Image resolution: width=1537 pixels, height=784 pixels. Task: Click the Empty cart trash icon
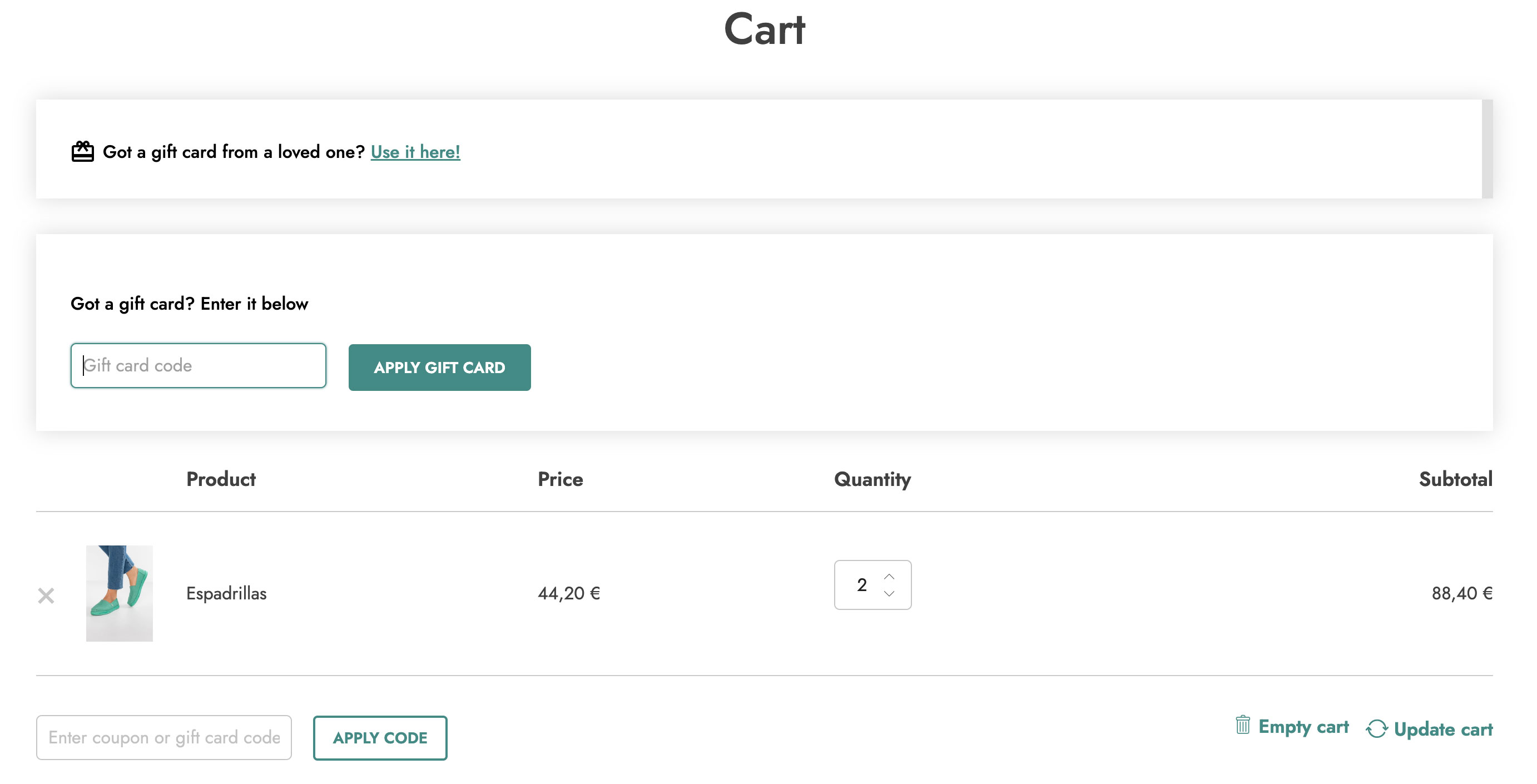click(x=1242, y=725)
